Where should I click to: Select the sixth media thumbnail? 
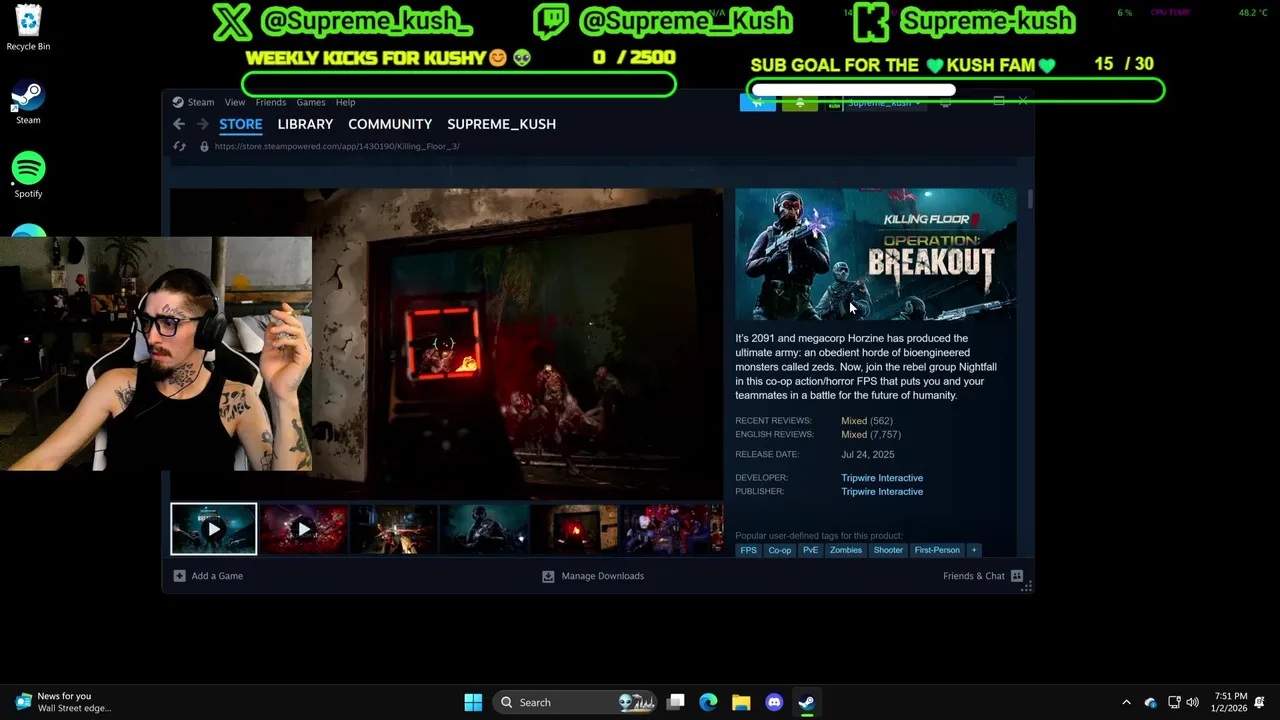(x=666, y=529)
